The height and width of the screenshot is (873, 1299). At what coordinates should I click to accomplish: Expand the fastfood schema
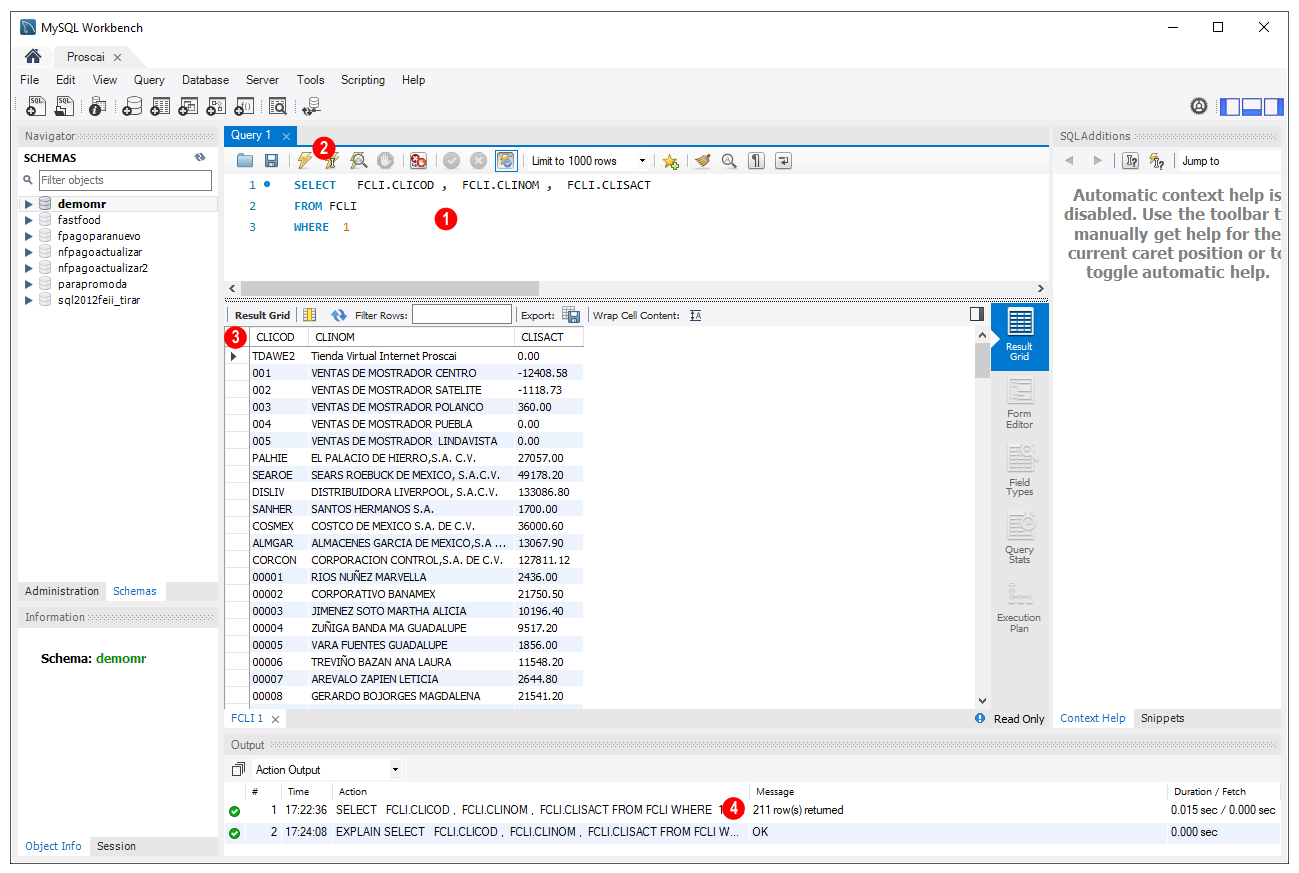(x=29, y=220)
